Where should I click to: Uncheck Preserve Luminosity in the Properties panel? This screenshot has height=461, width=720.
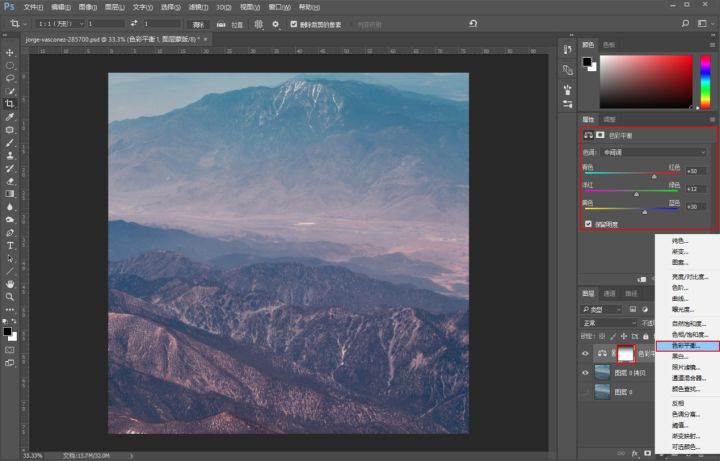[587, 223]
